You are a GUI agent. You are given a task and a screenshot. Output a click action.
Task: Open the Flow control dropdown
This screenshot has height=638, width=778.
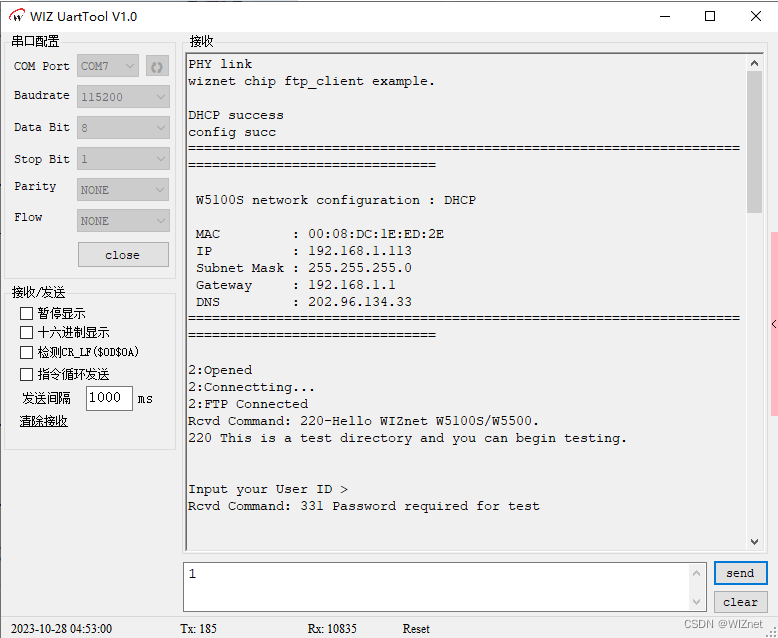pyautogui.click(x=123, y=221)
